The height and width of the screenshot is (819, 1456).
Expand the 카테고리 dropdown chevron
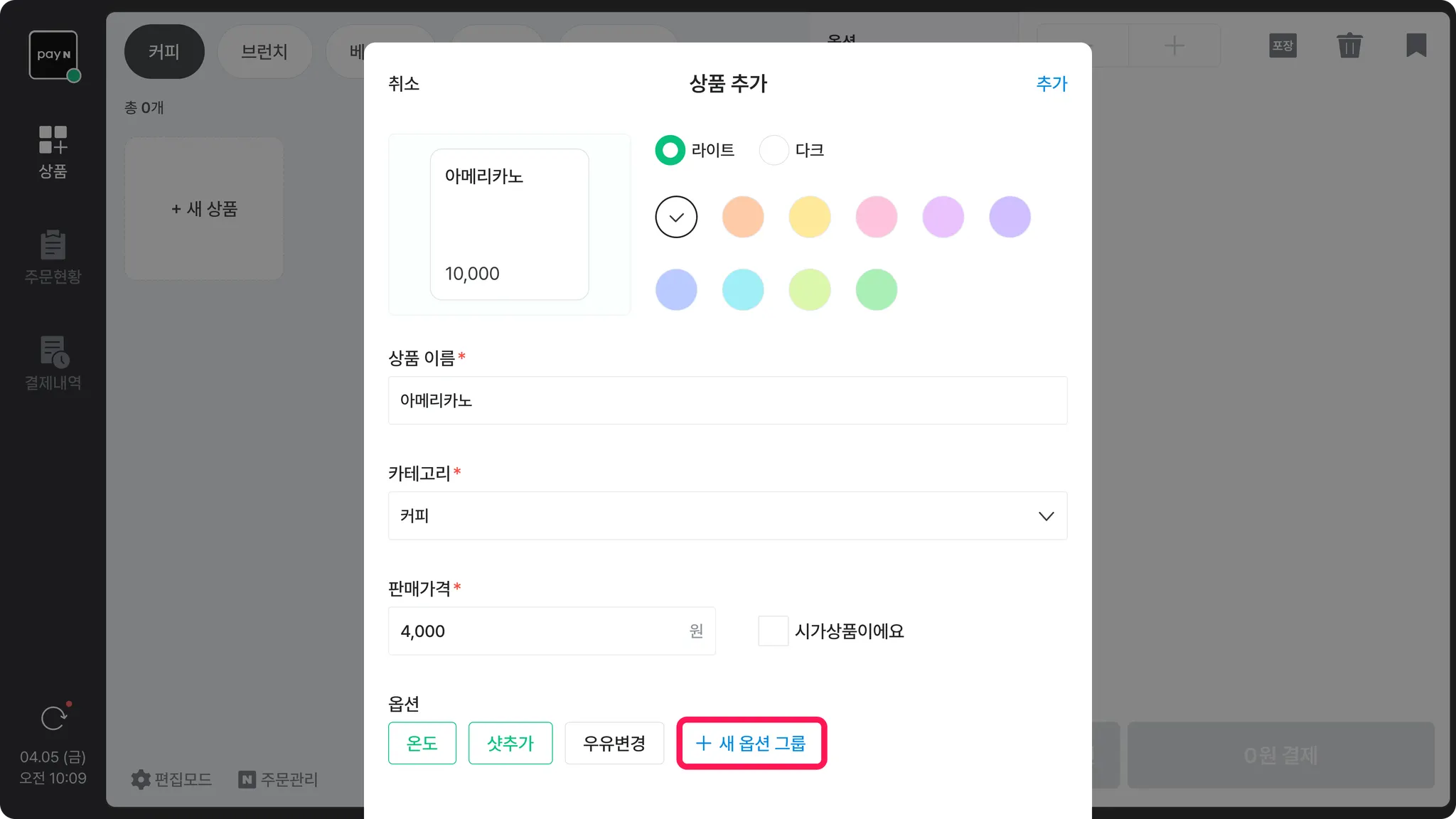coord(1046,516)
